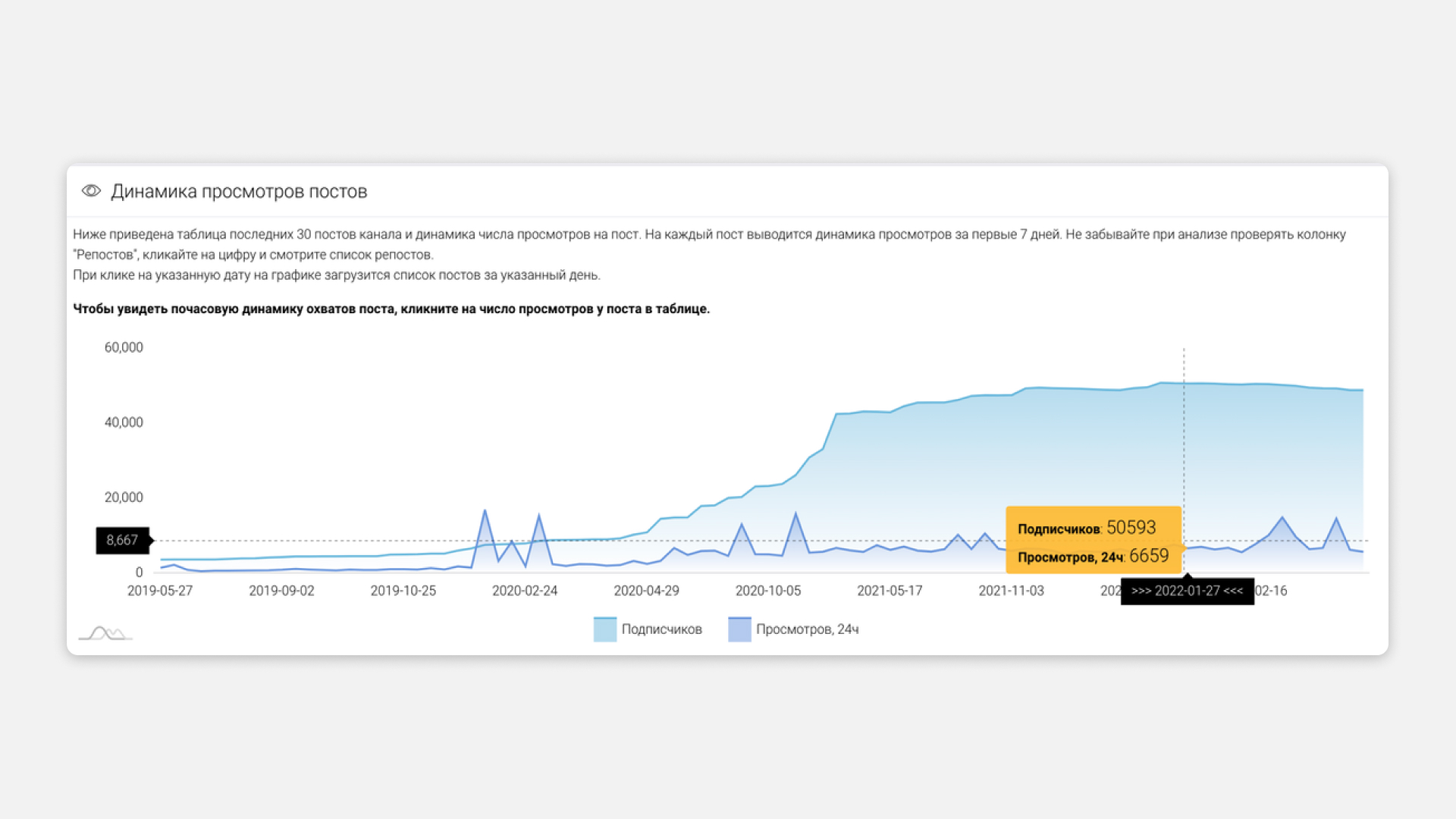
Task: Click the Просмотров, 24ч legend color swatch
Action: point(739,629)
